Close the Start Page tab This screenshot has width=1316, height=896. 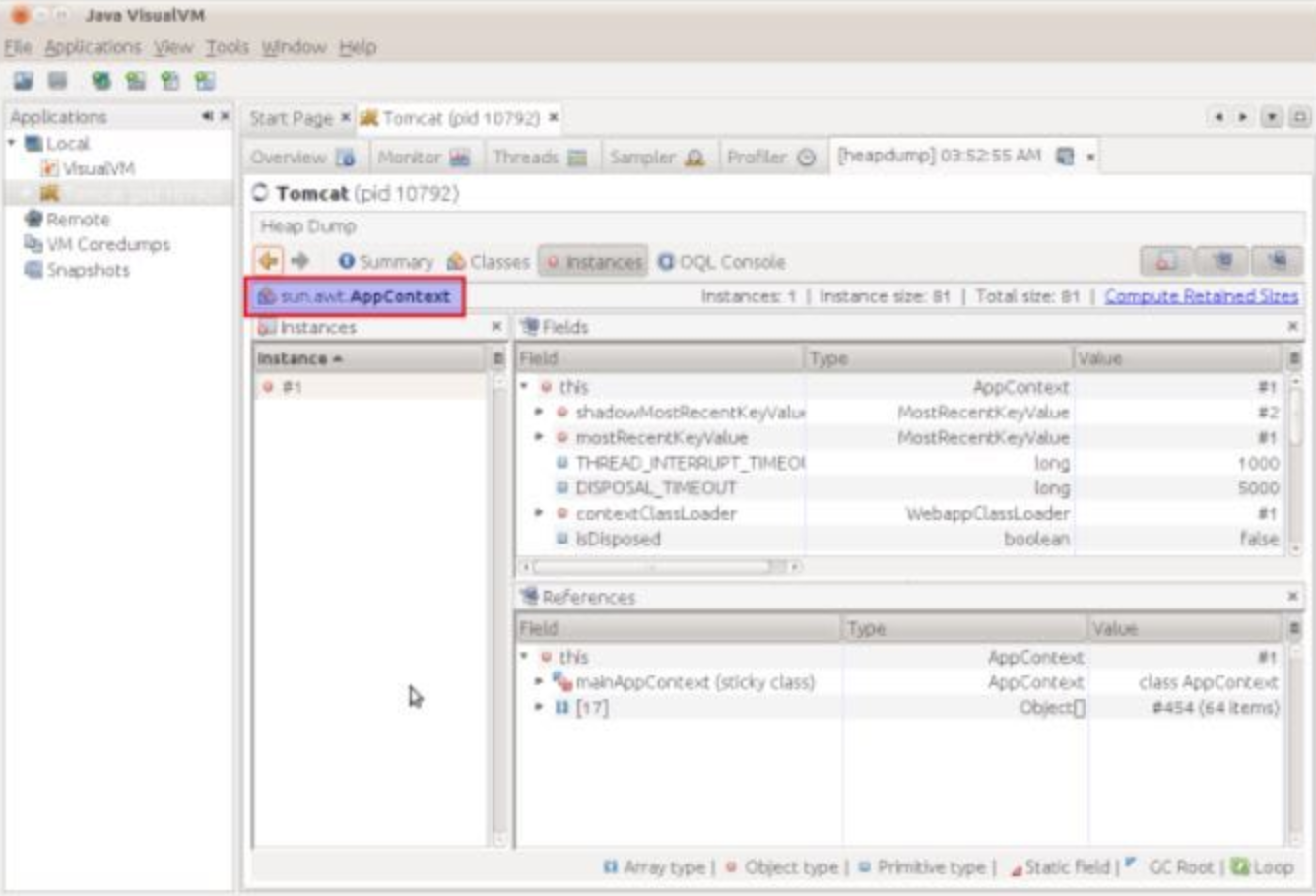346,118
